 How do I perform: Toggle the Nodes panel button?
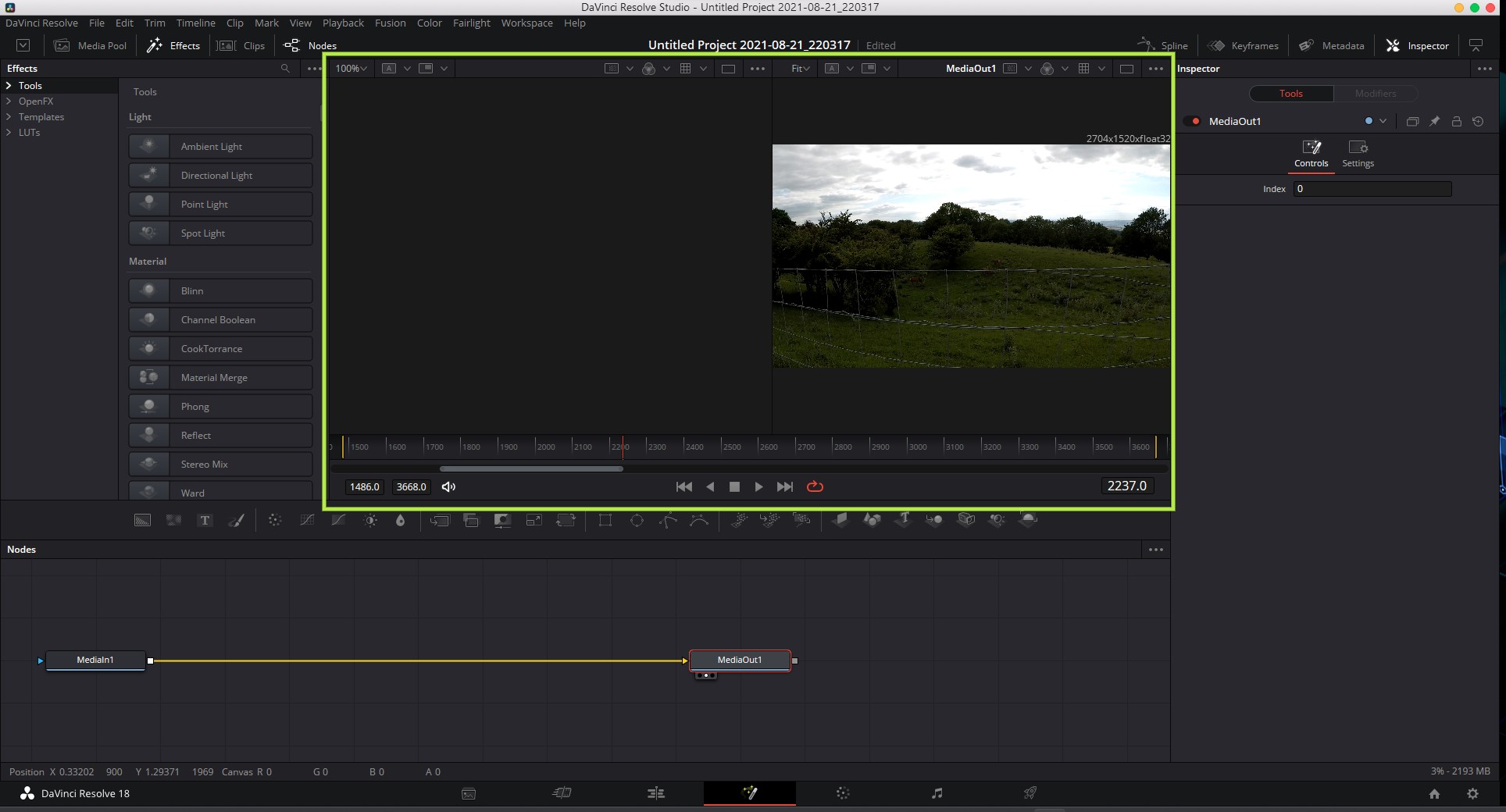(x=310, y=45)
